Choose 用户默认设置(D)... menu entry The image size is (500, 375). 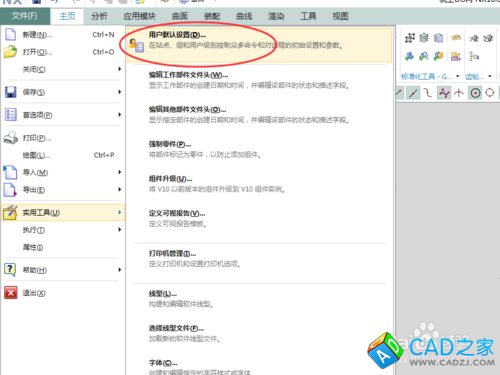(259, 45)
